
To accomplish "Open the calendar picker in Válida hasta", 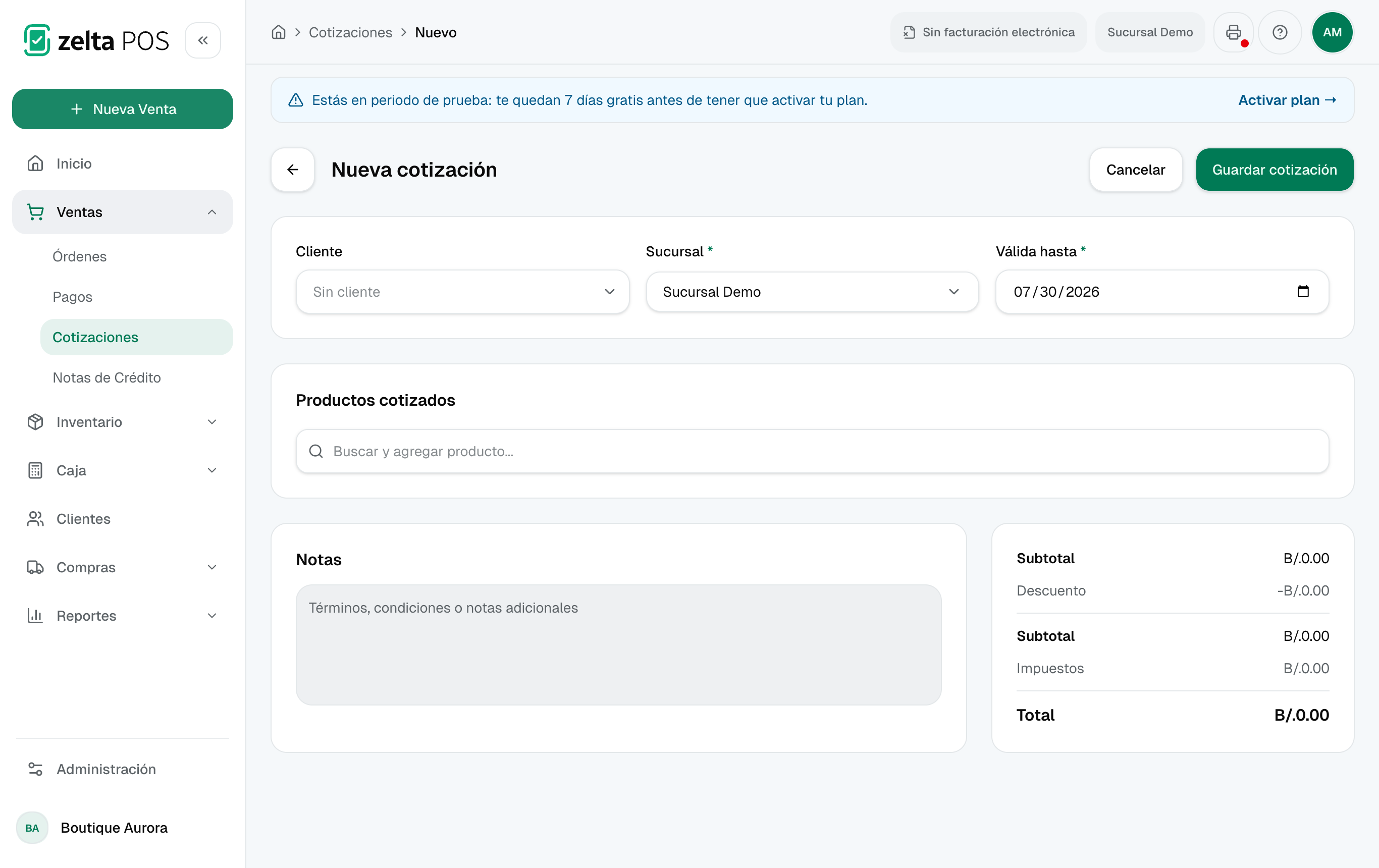I will pyautogui.click(x=1303, y=291).
